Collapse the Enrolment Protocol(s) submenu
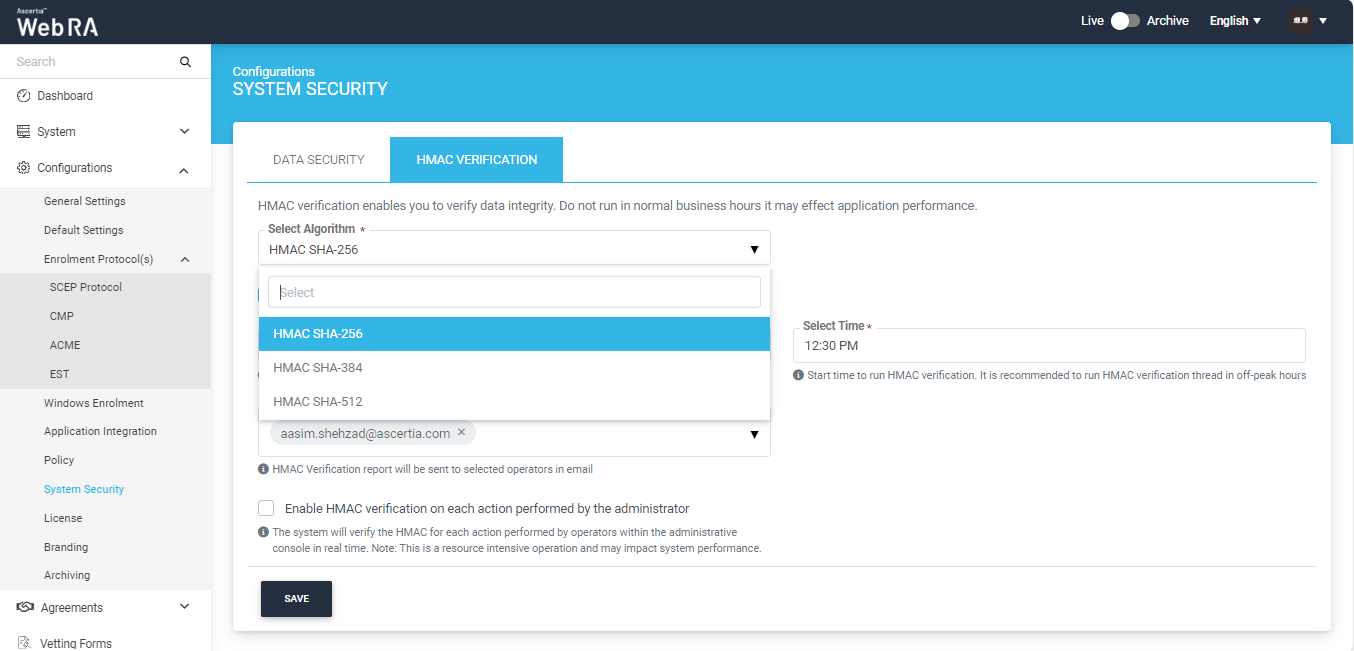 point(184,259)
